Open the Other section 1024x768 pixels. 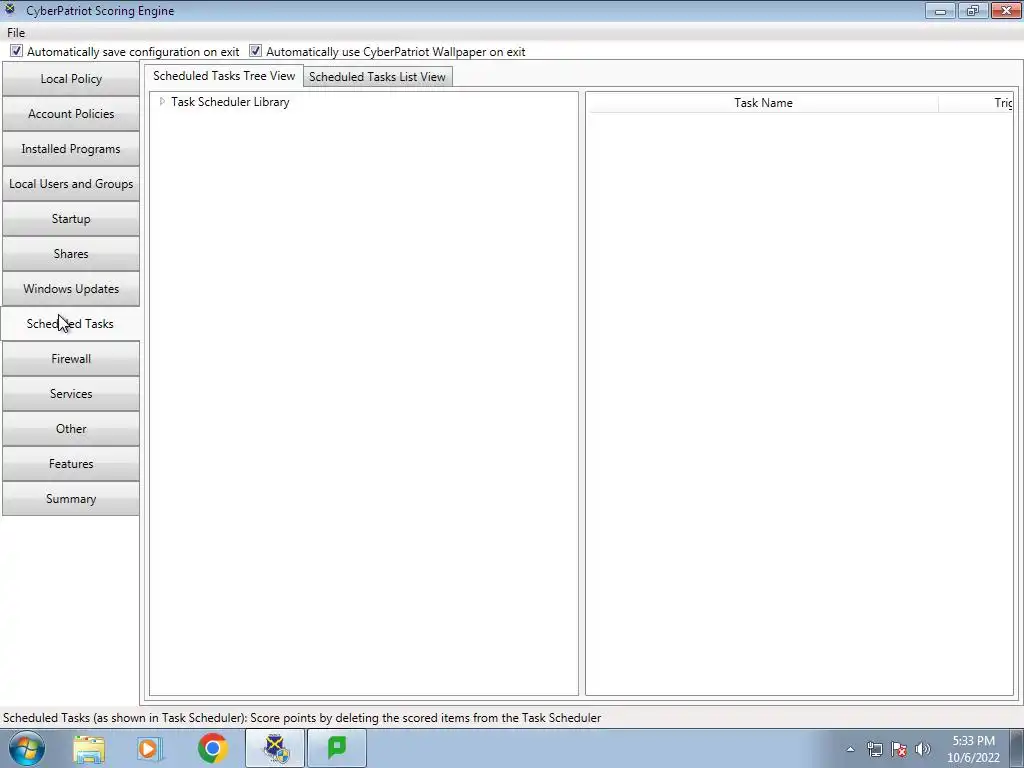(71, 429)
